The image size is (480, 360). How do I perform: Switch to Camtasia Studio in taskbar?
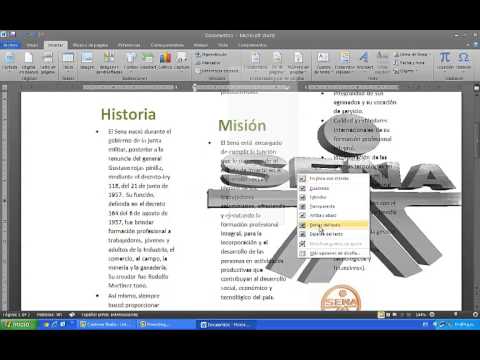pos(106,324)
